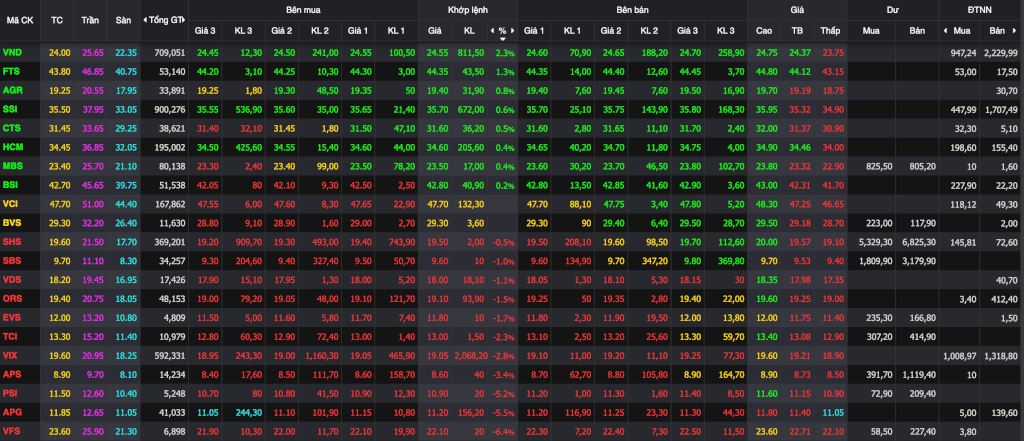Click the Cao high price column header
Viewport: 1024px width, 441px height.
(764, 31)
